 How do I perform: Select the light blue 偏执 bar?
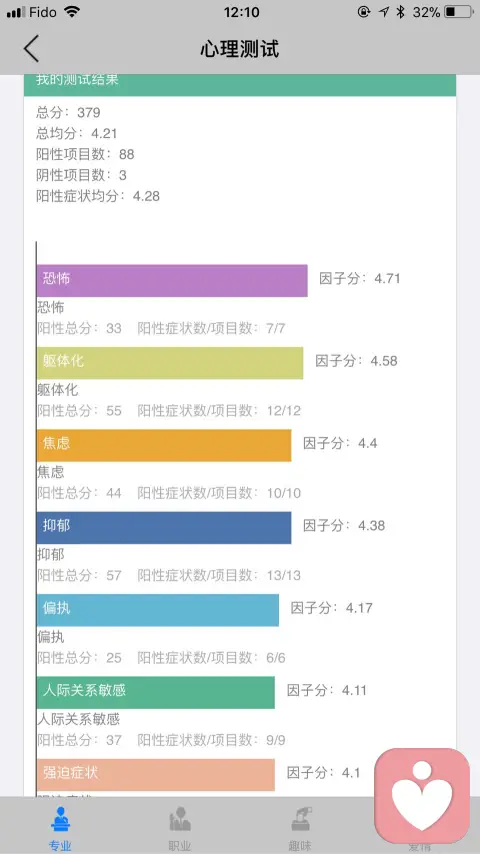pos(158,610)
